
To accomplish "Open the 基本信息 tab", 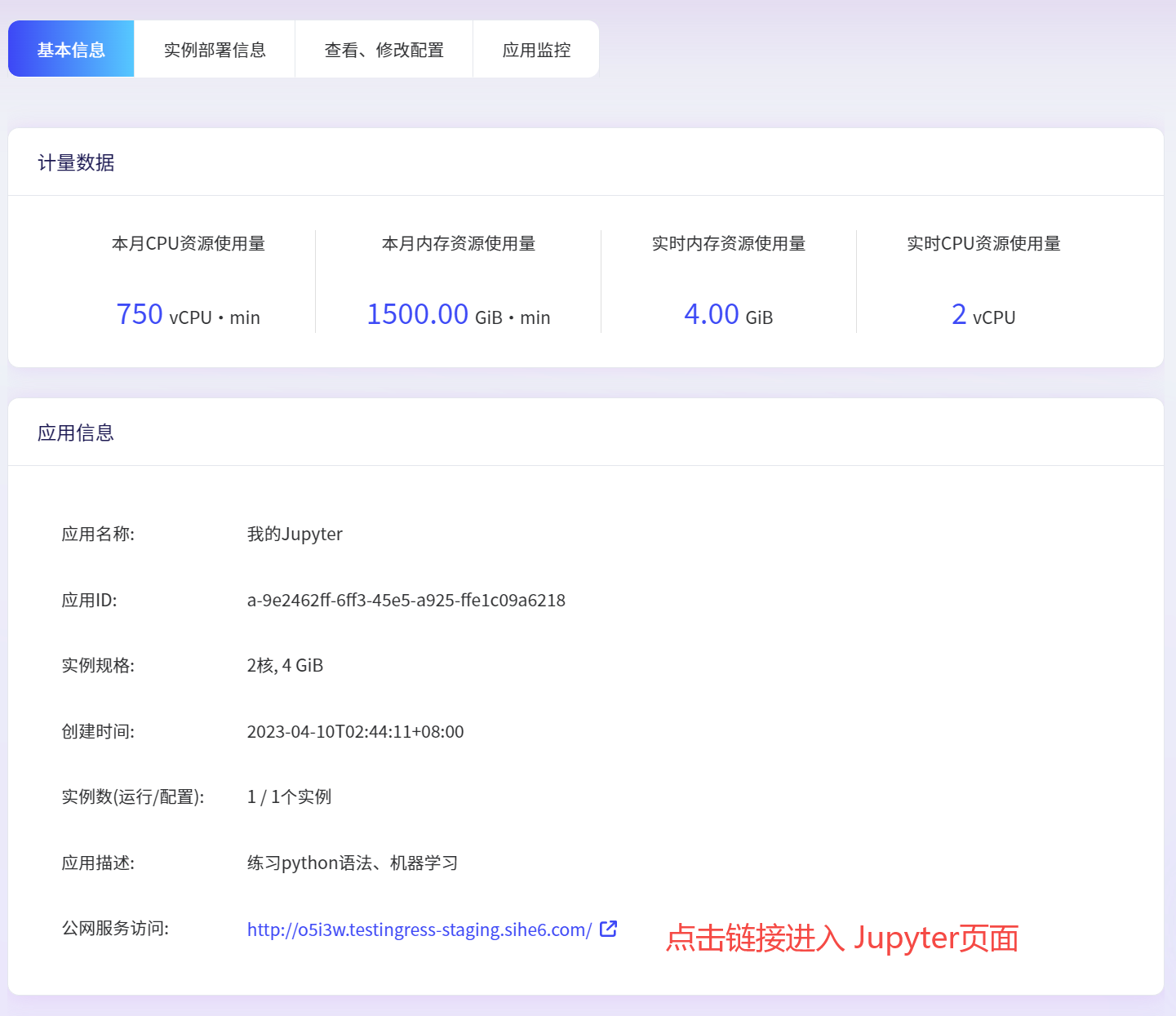I will [71, 49].
